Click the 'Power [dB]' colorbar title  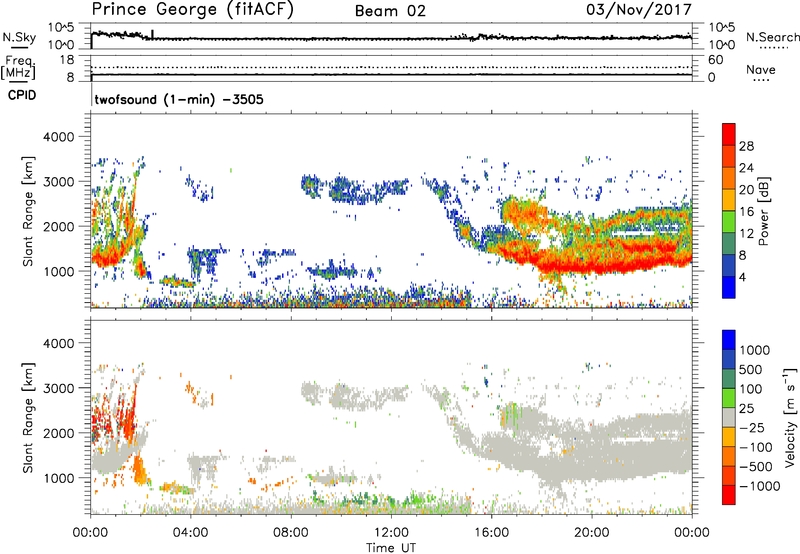click(x=763, y=211)
